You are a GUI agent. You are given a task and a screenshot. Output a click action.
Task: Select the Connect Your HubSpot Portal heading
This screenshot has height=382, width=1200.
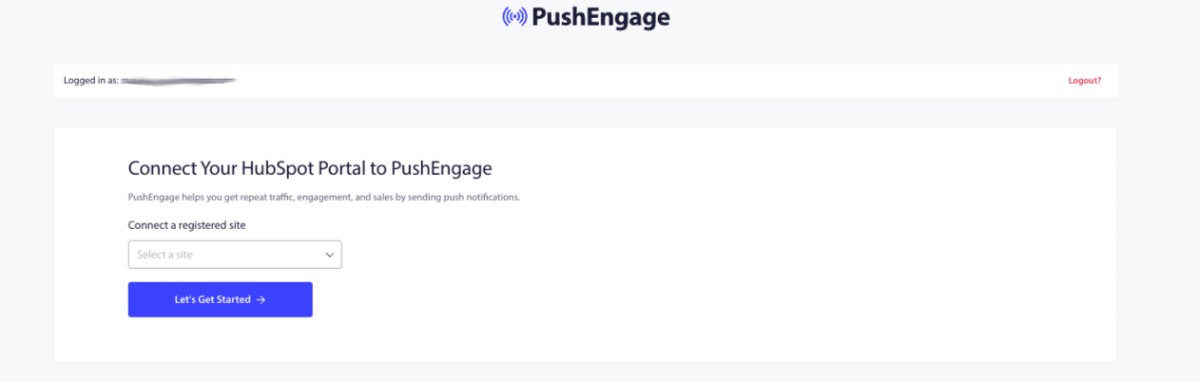tap(310, 168)
